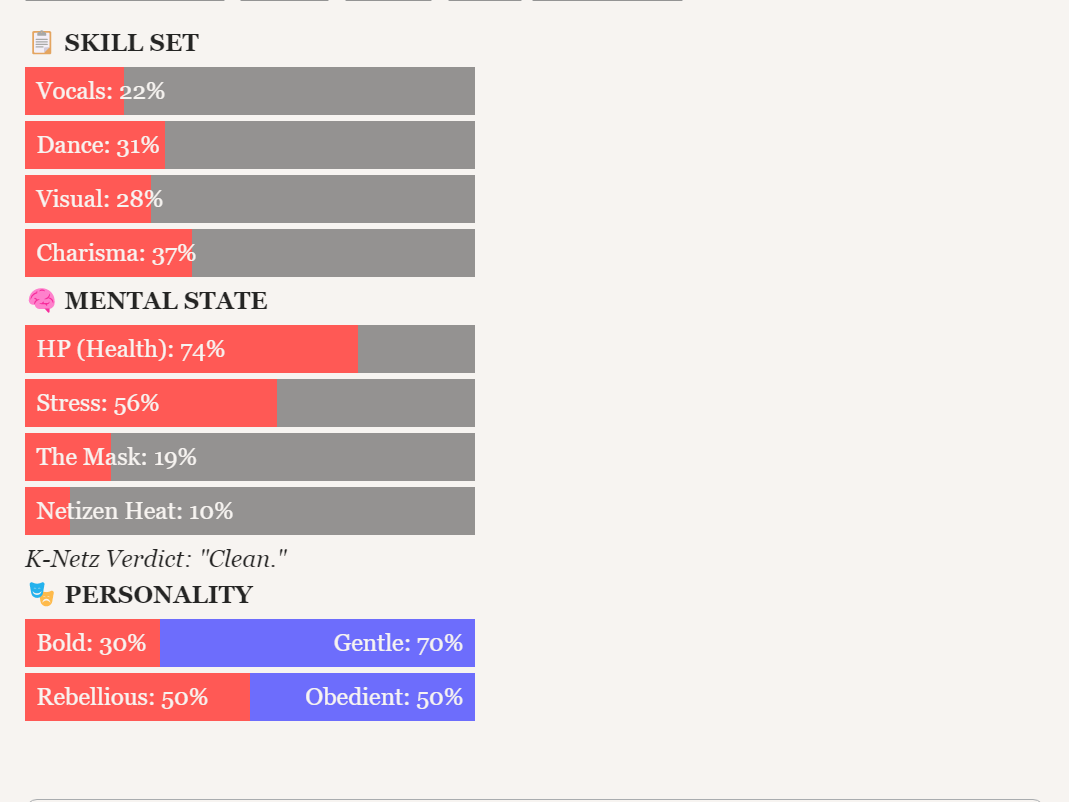The height and width of the screenshot is (802, 1069).
Task: Select the Vocals 22% skill bar
Action: (x=250, y=91)
